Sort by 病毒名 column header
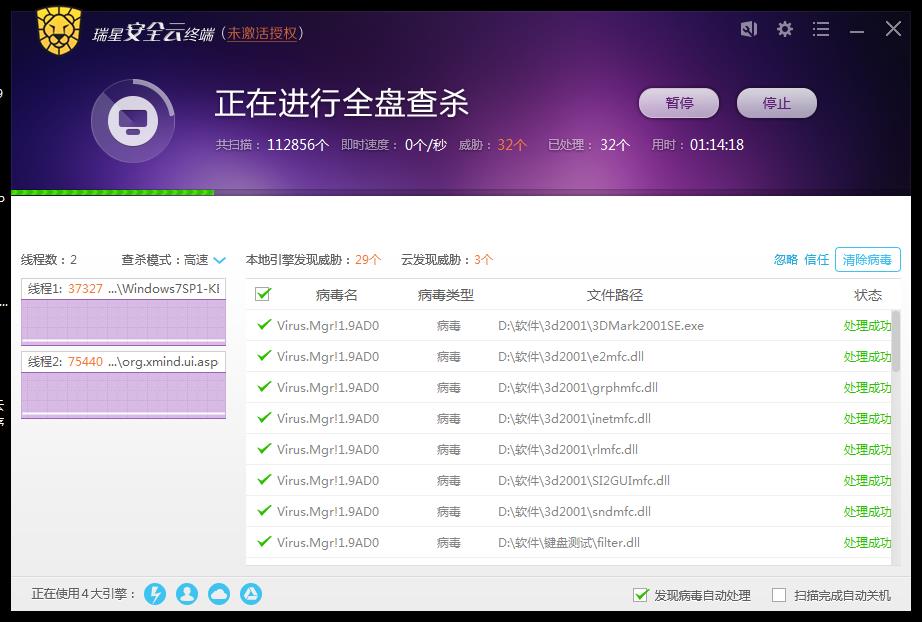 tap(336, 295)
